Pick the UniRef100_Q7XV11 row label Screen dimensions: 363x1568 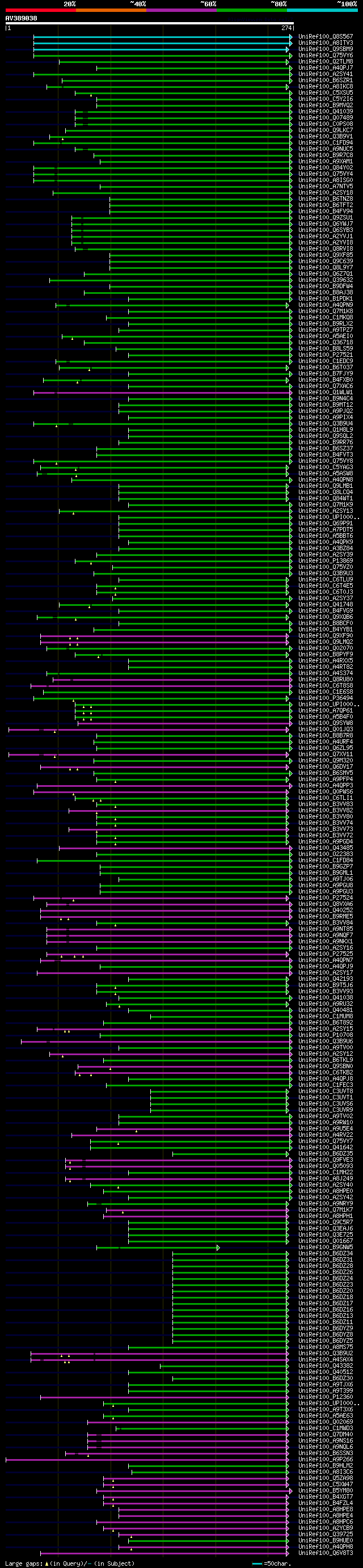(x=326, y=755)
